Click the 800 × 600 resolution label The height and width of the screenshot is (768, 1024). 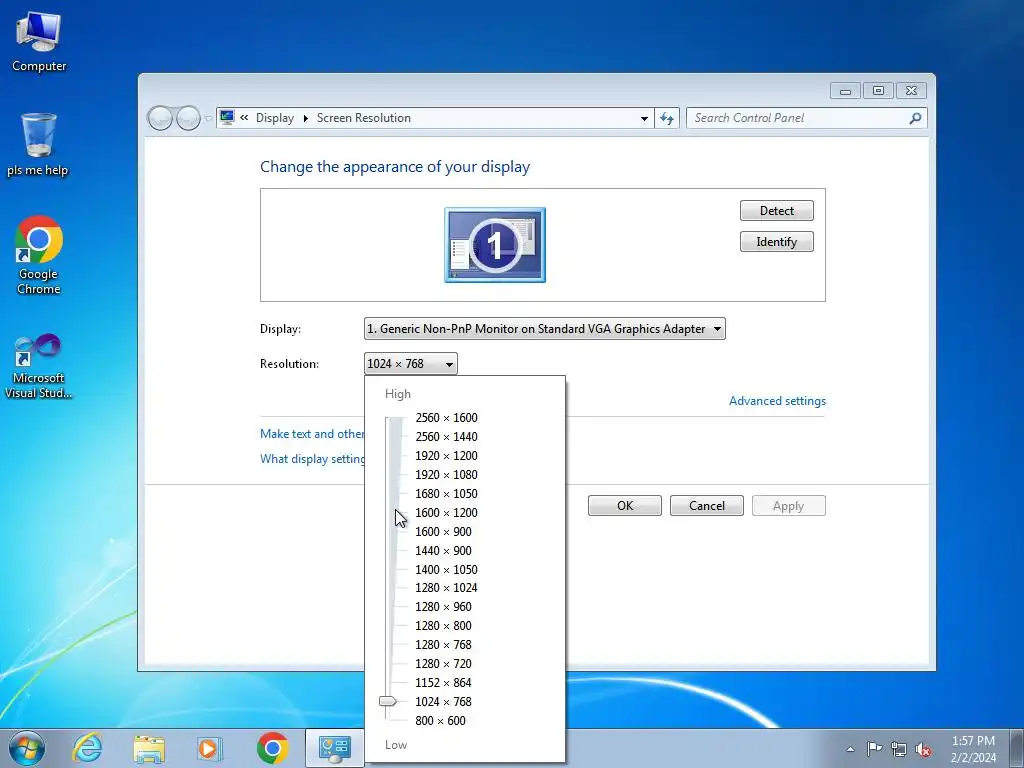[x=440, y=720]
